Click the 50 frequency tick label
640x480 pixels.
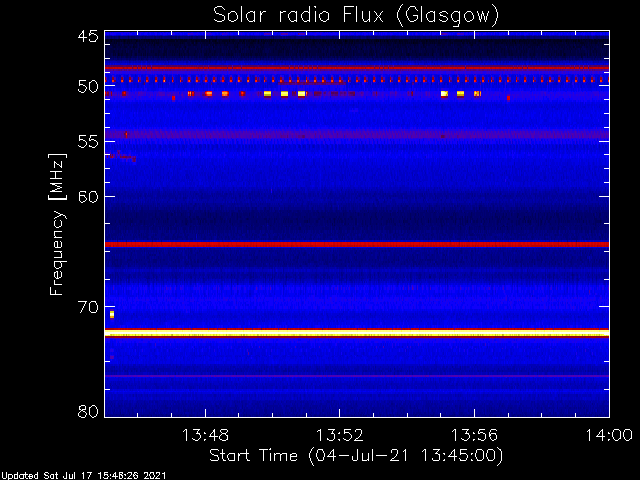(88, 87)
